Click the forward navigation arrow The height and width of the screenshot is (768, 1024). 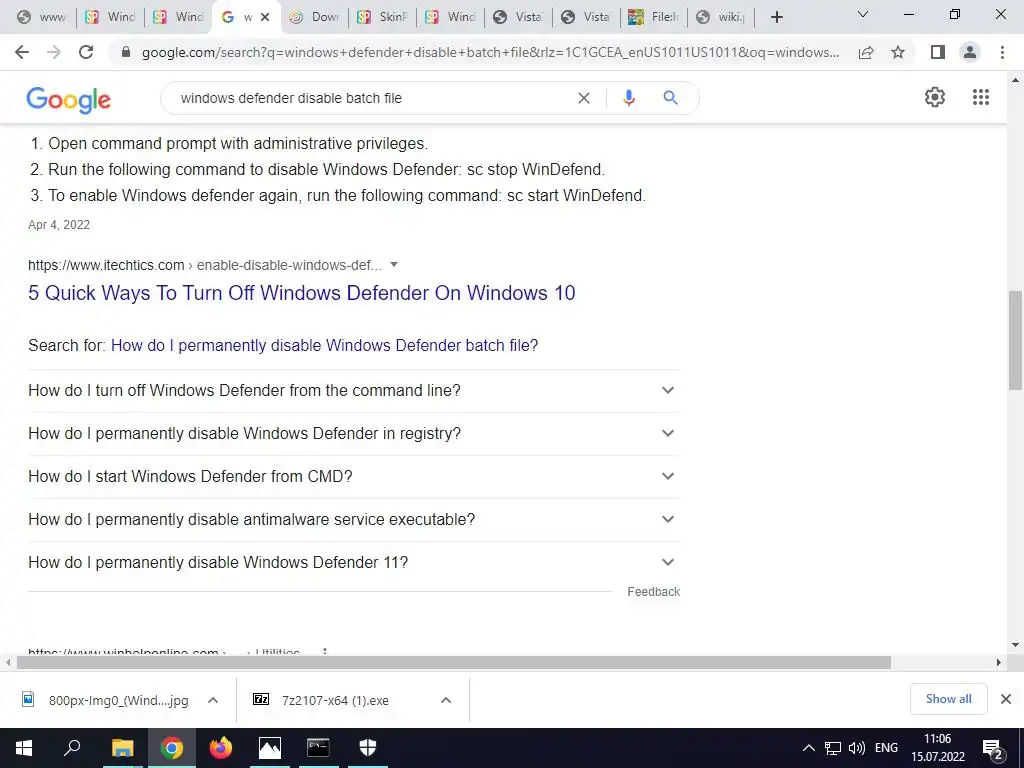54,52
